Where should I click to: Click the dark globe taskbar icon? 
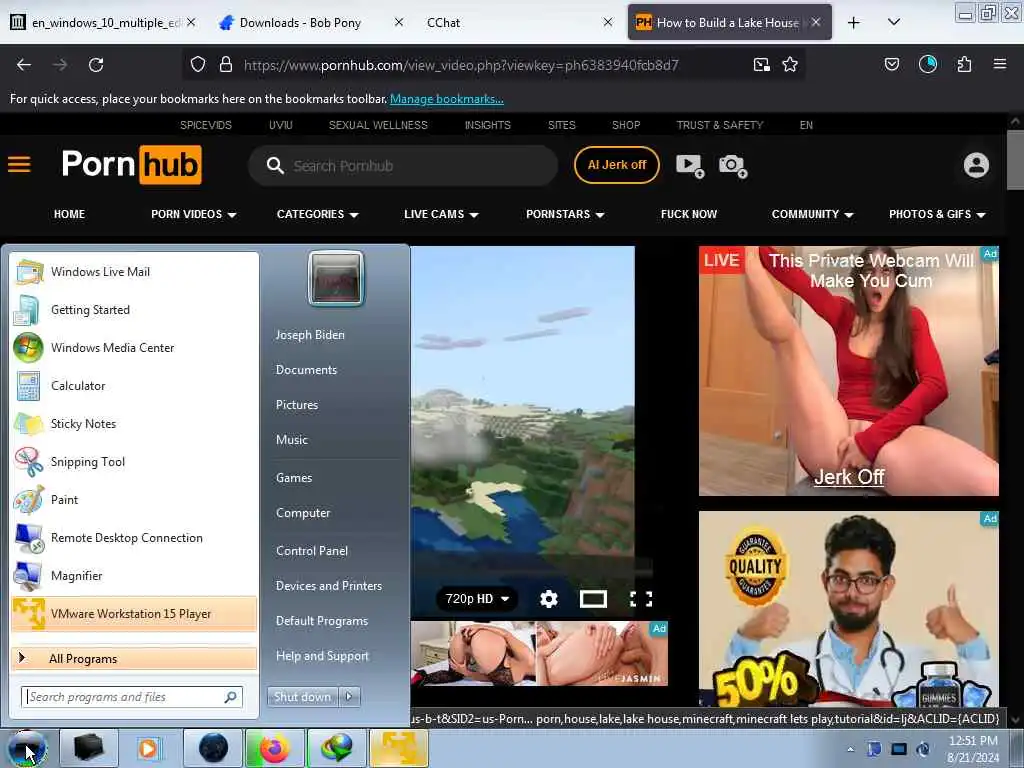pyautogui.click(x=213, y=748)
